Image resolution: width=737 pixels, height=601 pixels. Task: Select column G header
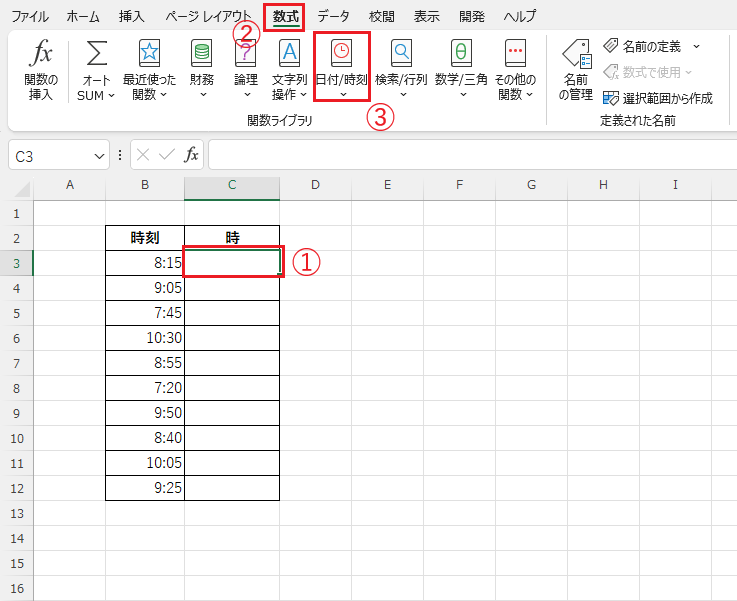pyautogui.click(x=532, y=185)
